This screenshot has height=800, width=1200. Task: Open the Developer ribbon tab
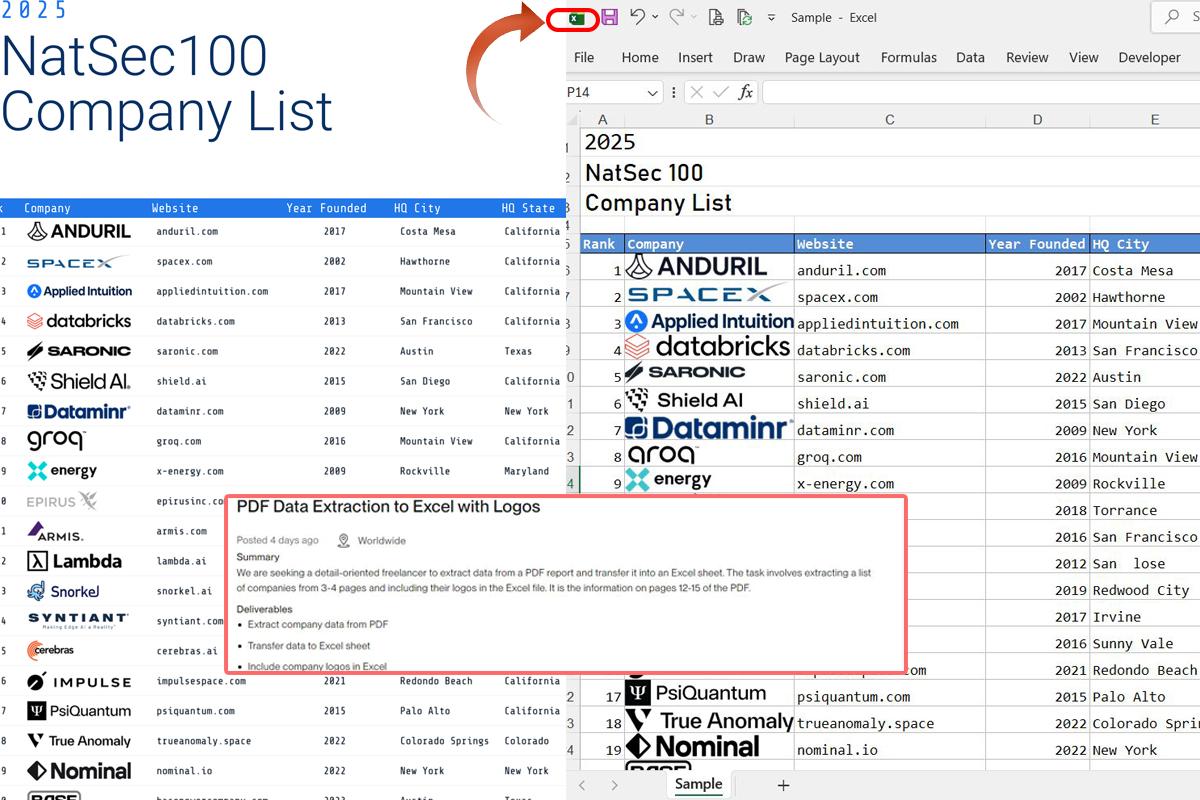pyautogui.click(x=1150, y=57)
